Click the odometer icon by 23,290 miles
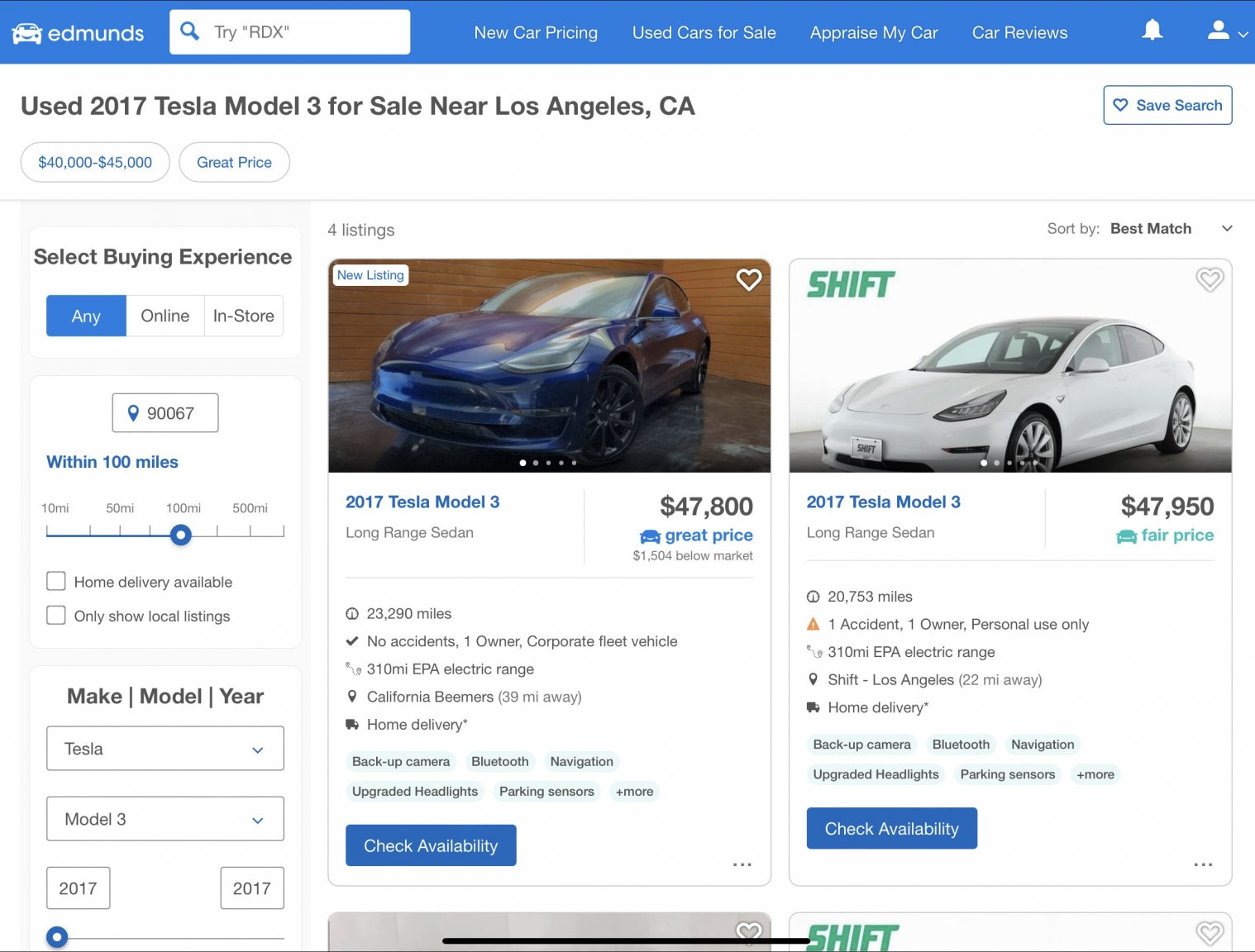This screenshot has height=952, width=1255. (352, 614)
